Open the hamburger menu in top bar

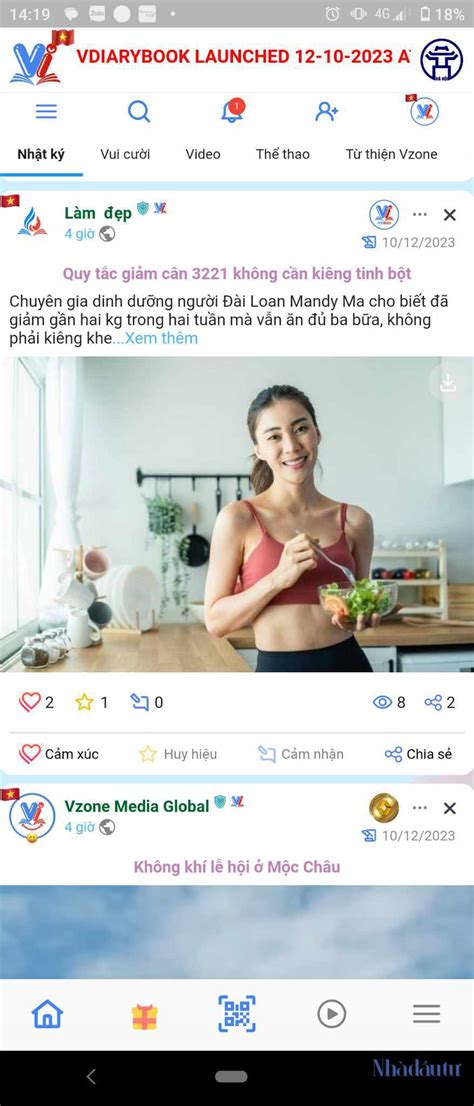click(x=47, y=111)
